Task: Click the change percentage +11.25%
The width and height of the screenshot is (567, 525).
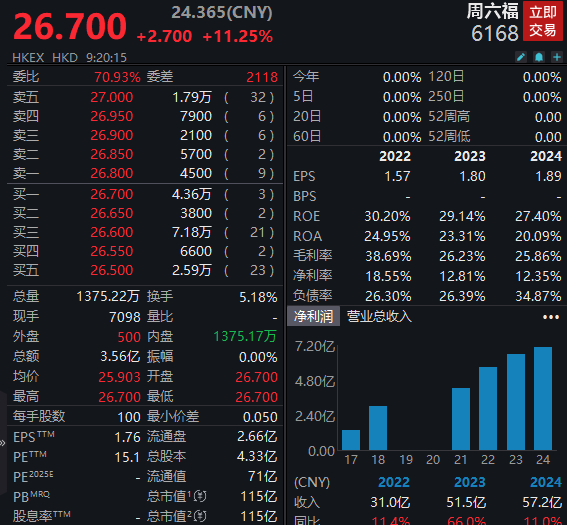Action: pyautogui.click(x=238, y=37)
